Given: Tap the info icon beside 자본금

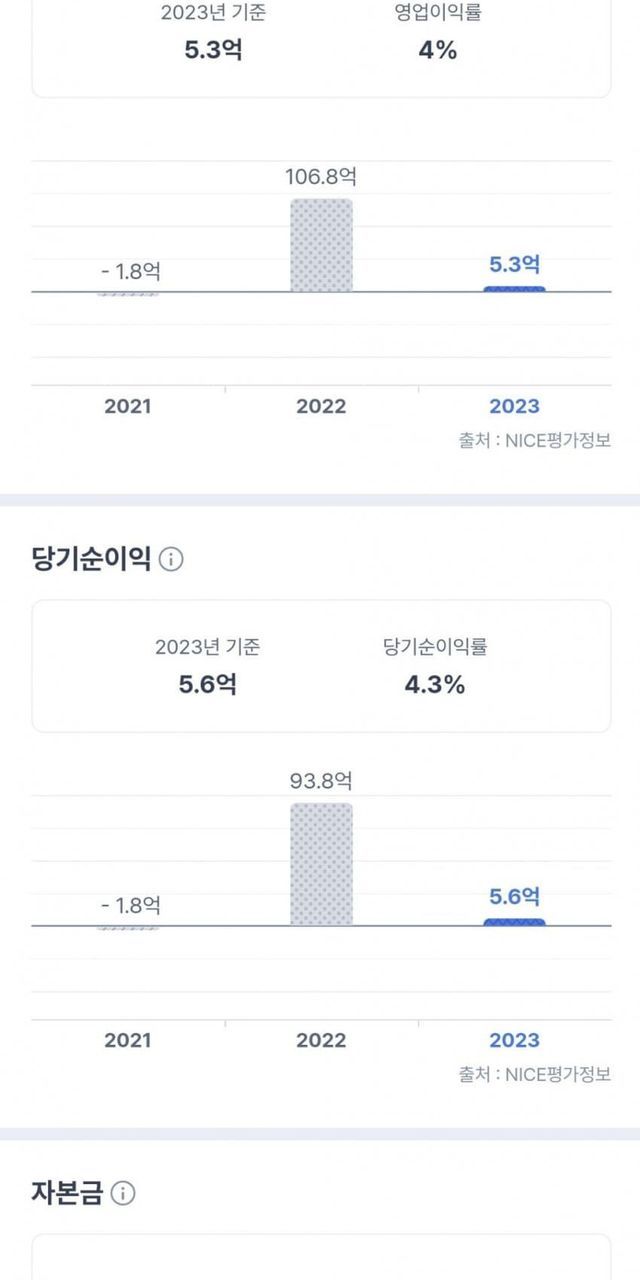Looking at the screenshot, I should coord(122,1193).
